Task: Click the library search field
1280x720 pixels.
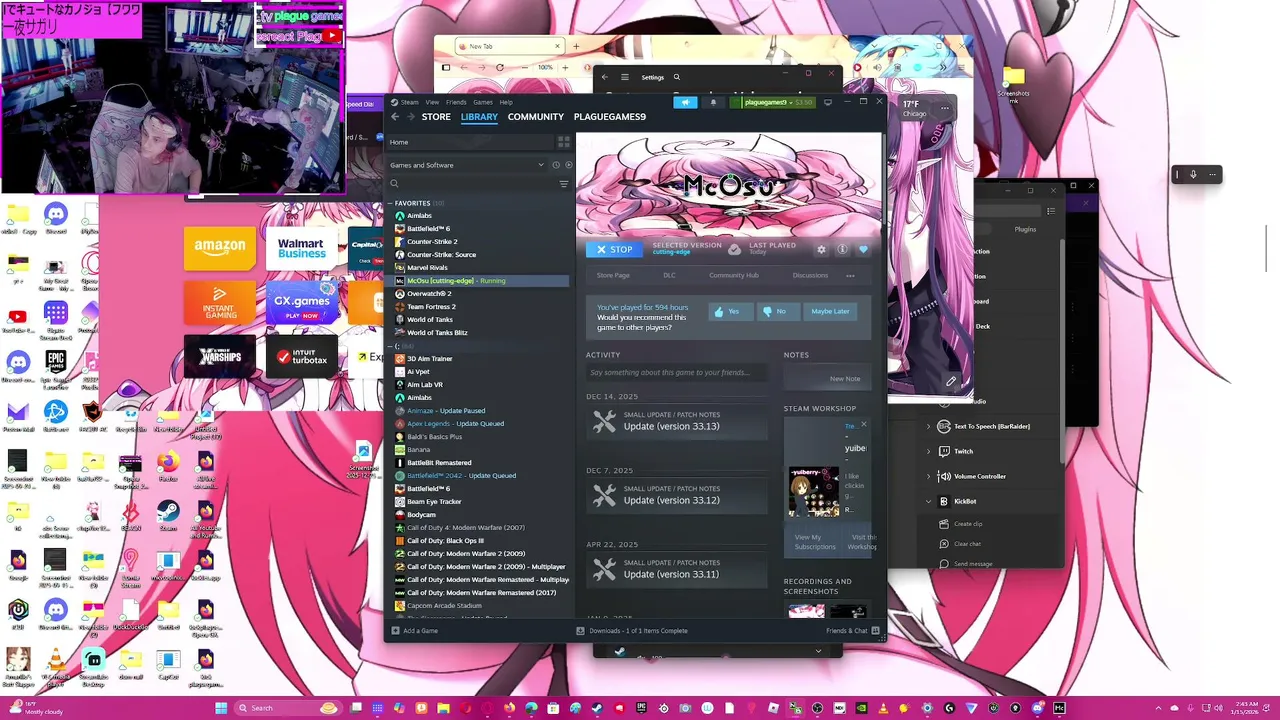Action: [x=471, y=184]
